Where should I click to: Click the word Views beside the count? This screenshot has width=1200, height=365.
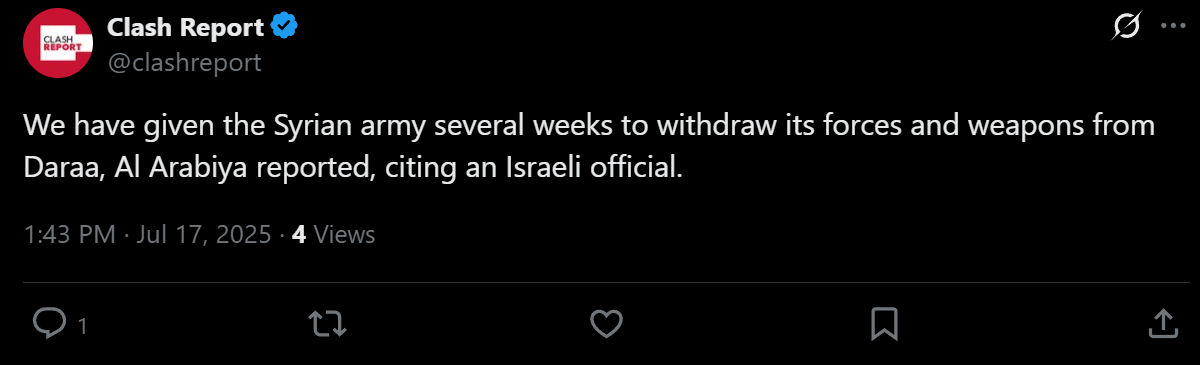pos(344,235)
